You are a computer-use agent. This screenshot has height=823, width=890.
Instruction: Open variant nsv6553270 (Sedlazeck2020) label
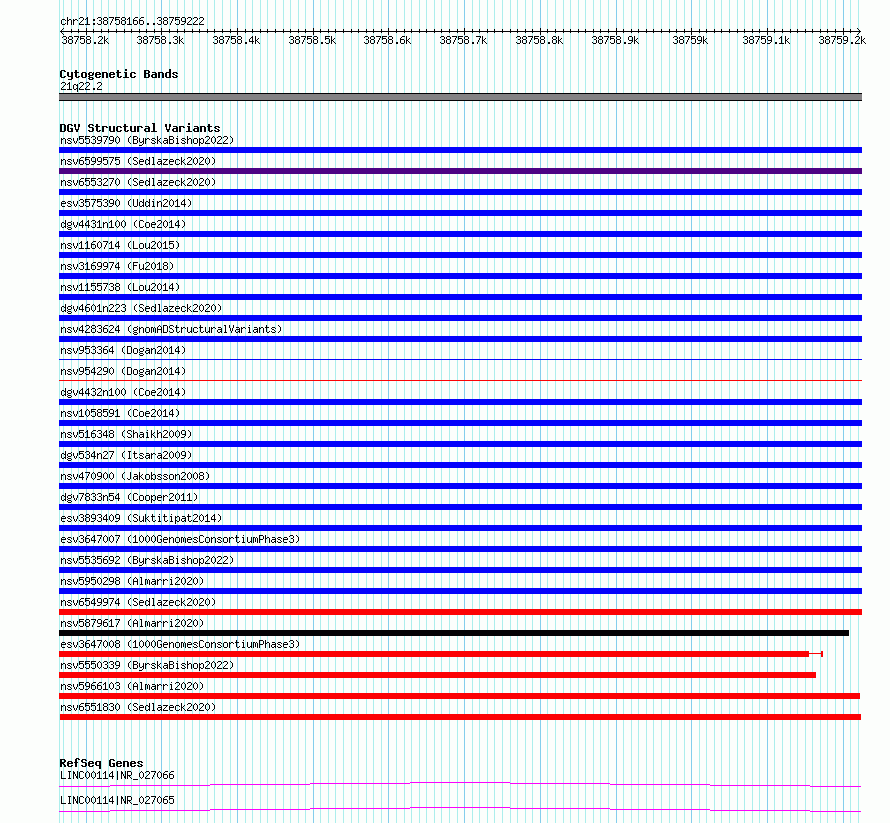138,182
